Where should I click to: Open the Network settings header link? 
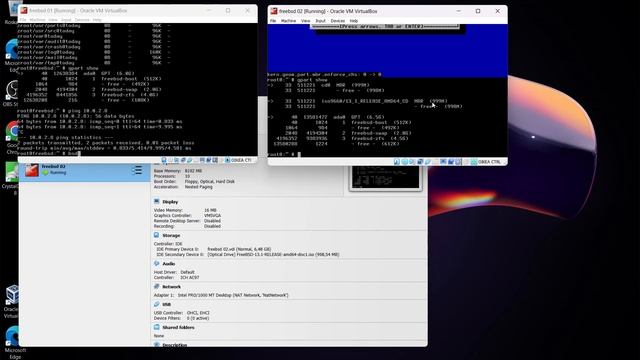[x=171, y=287]
